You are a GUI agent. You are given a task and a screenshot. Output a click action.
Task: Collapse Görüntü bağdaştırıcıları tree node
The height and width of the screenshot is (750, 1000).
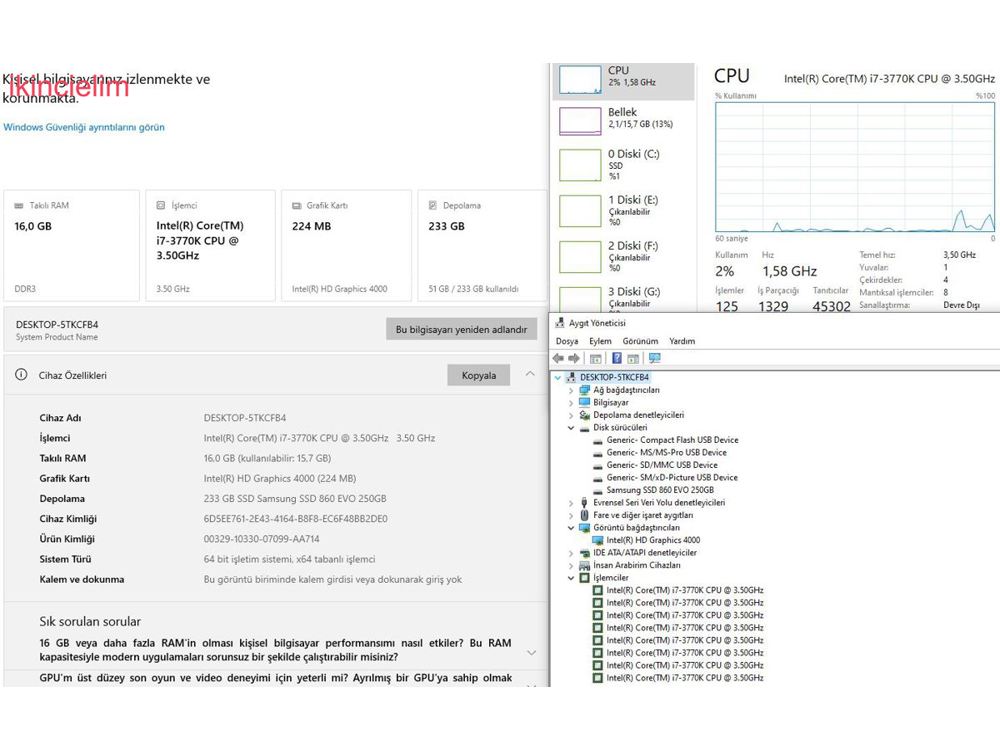(x=571, y=527)
